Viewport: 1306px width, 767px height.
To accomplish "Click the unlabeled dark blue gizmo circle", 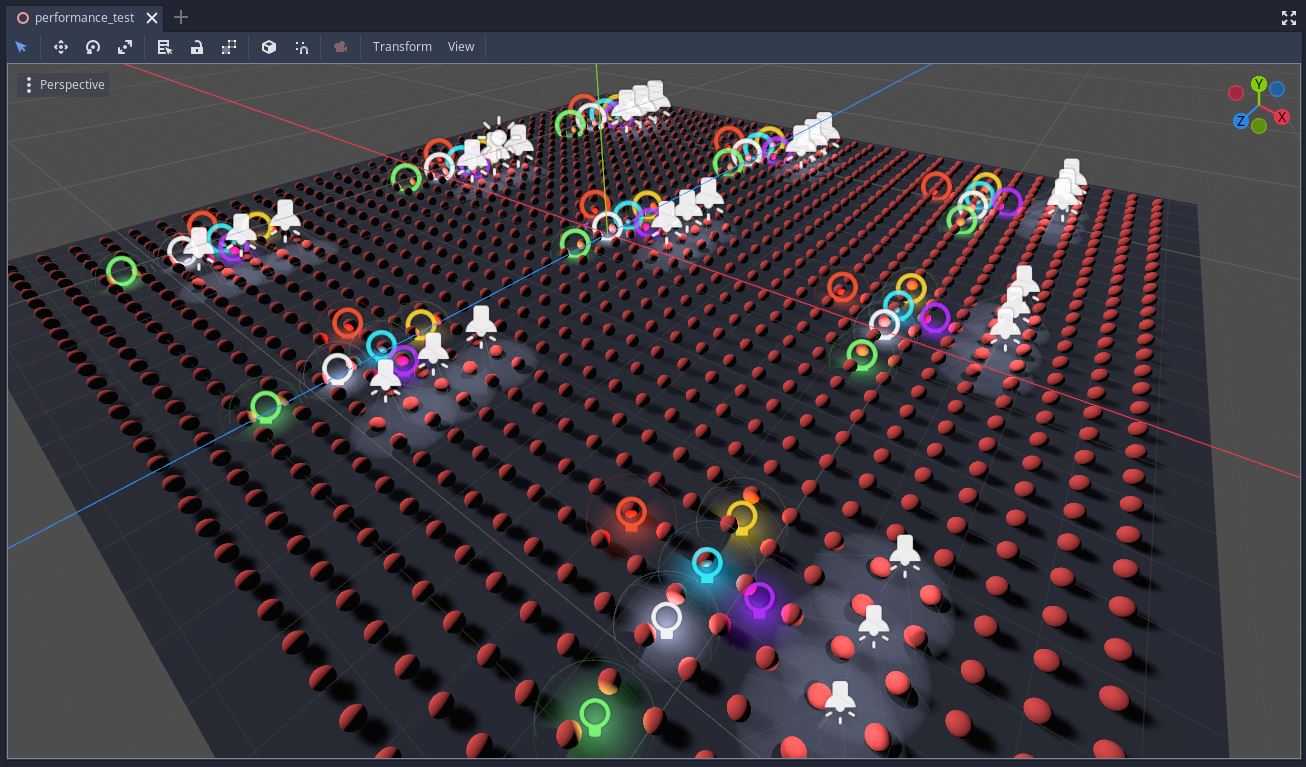I will point(1277,90).
